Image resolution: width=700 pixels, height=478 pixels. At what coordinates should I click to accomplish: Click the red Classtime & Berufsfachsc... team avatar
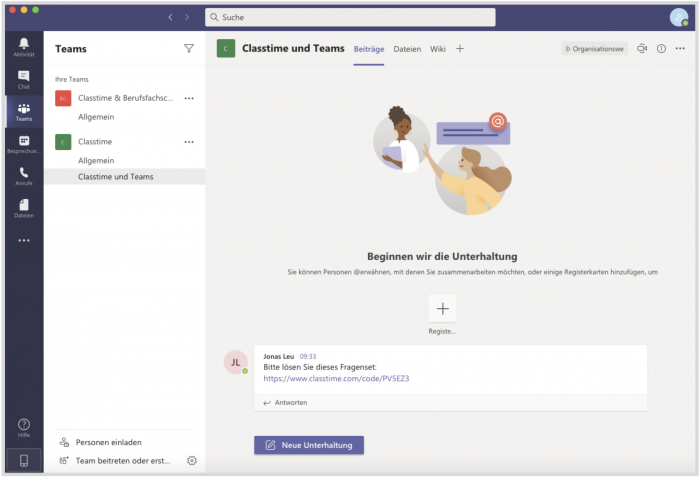point(63,98)
